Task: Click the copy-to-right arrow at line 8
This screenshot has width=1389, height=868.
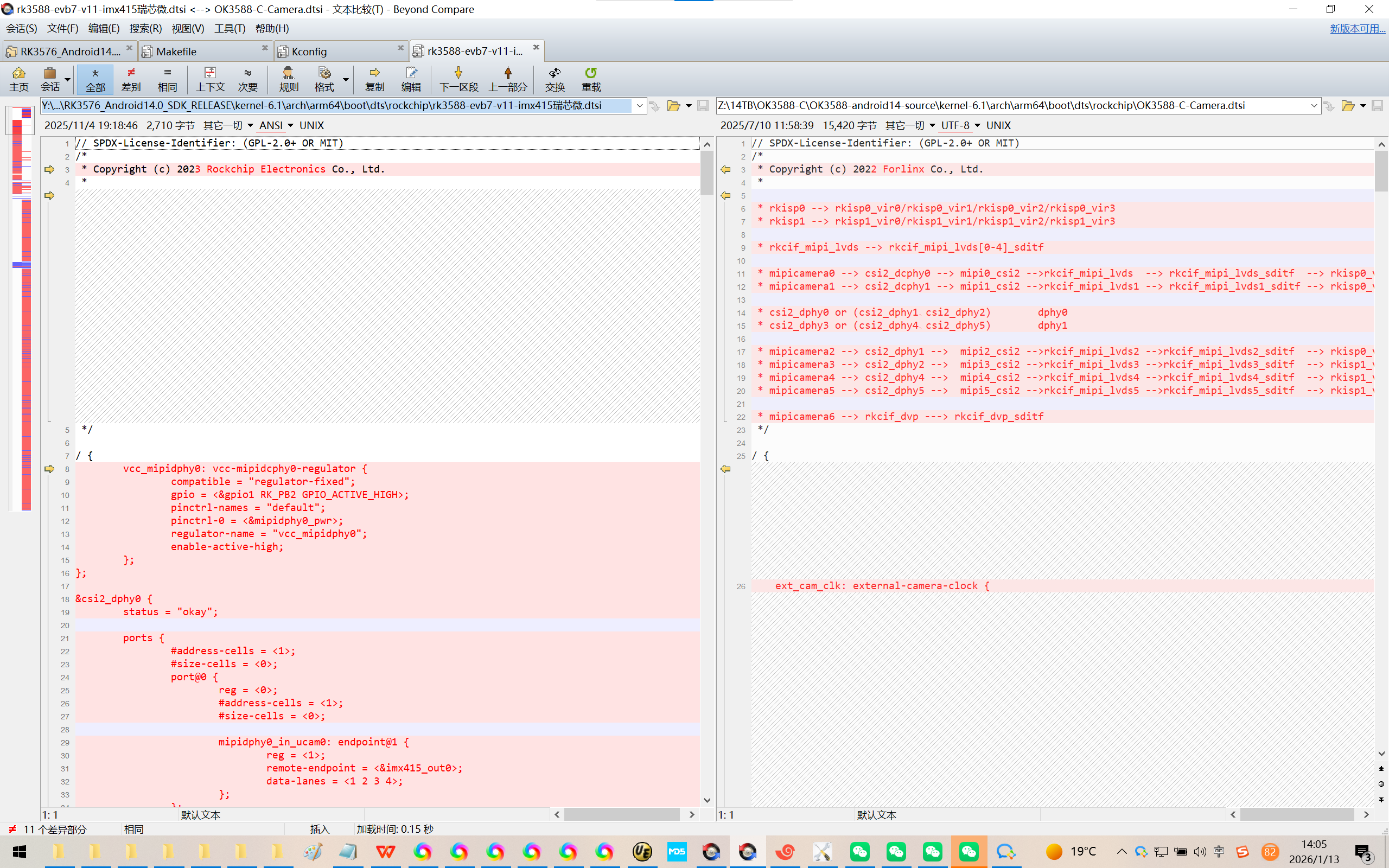Action: (49, 469)
